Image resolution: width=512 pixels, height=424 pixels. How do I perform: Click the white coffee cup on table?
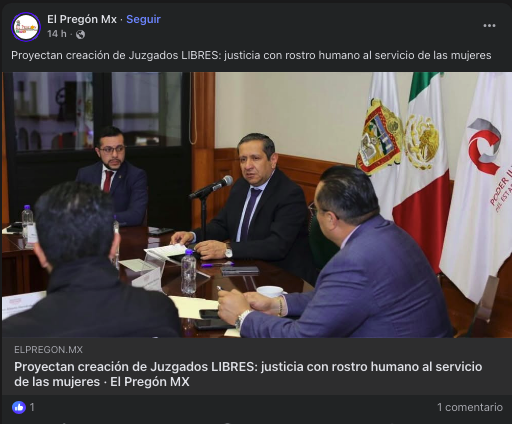[x=271, y=292]
